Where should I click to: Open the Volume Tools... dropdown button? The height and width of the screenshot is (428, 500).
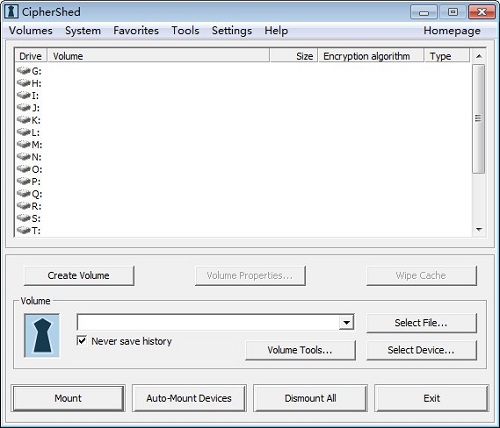tap(300, 350)
